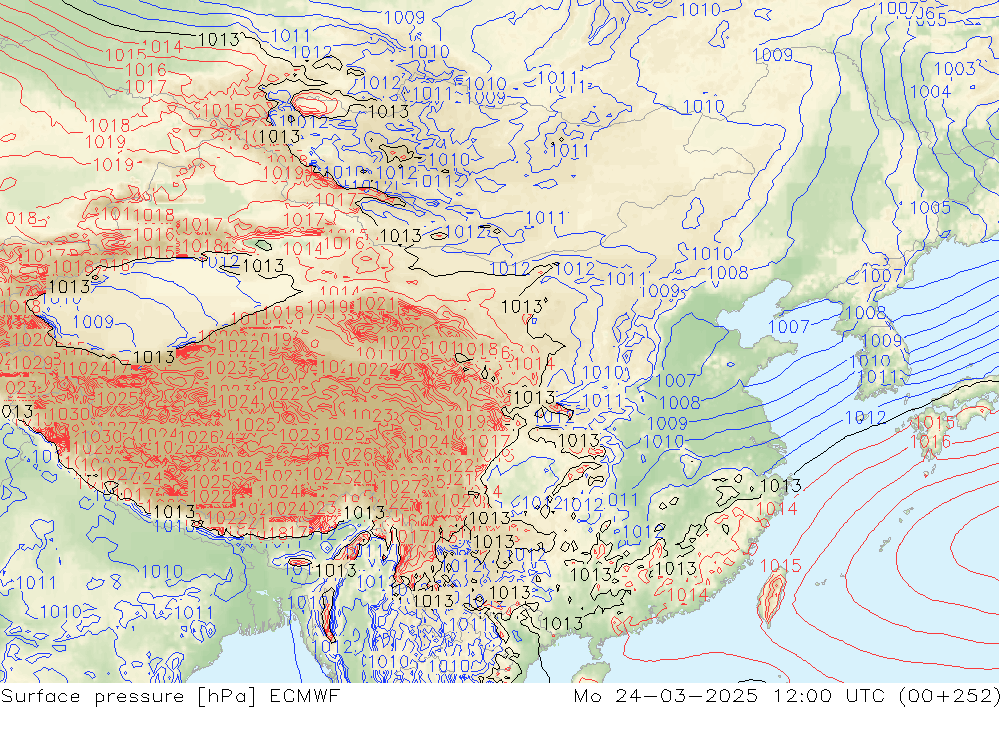Select the red 1018 label in the upper left
Screen dimensions: 1000x733
[109, 126]
